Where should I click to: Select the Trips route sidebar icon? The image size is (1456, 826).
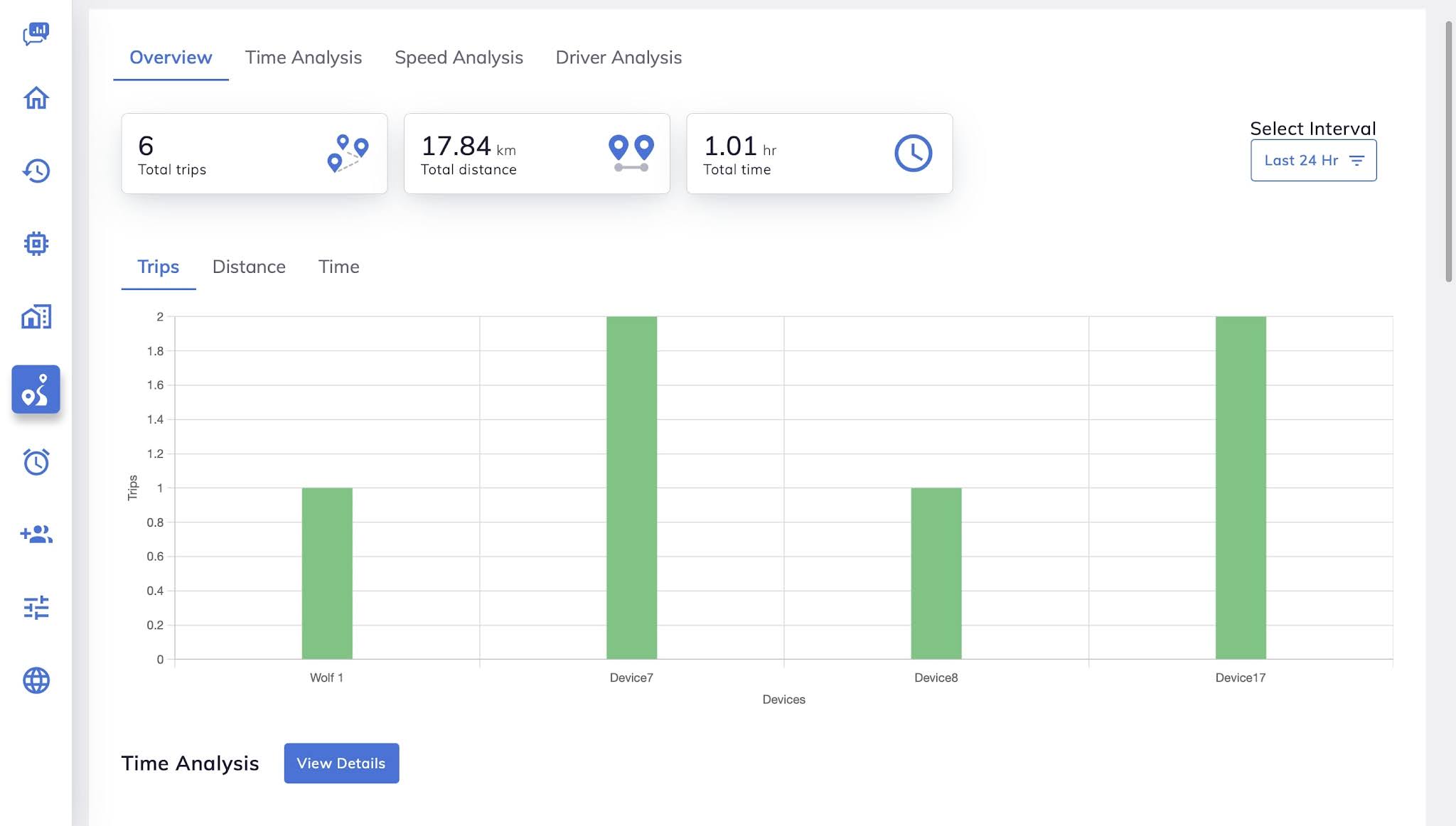(36, 390)
